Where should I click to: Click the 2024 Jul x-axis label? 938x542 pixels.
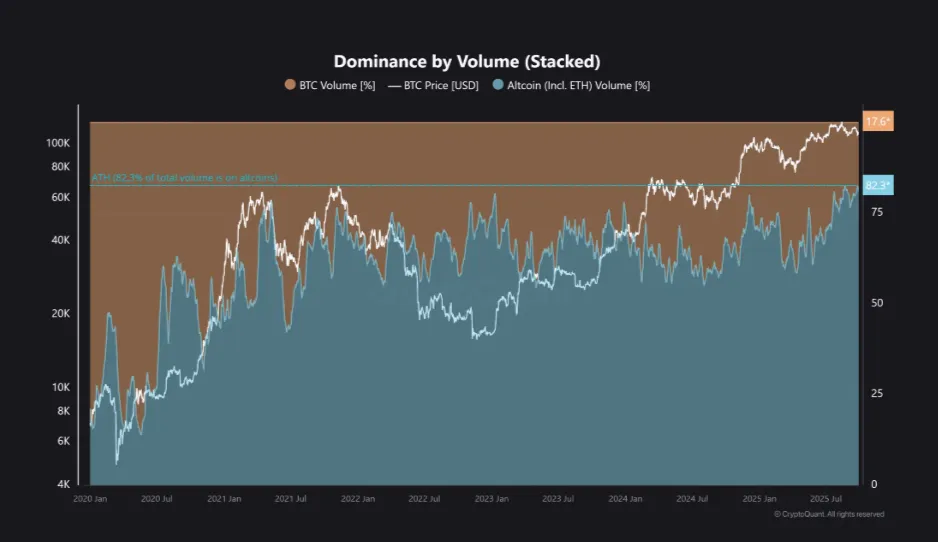coord(691,497)
